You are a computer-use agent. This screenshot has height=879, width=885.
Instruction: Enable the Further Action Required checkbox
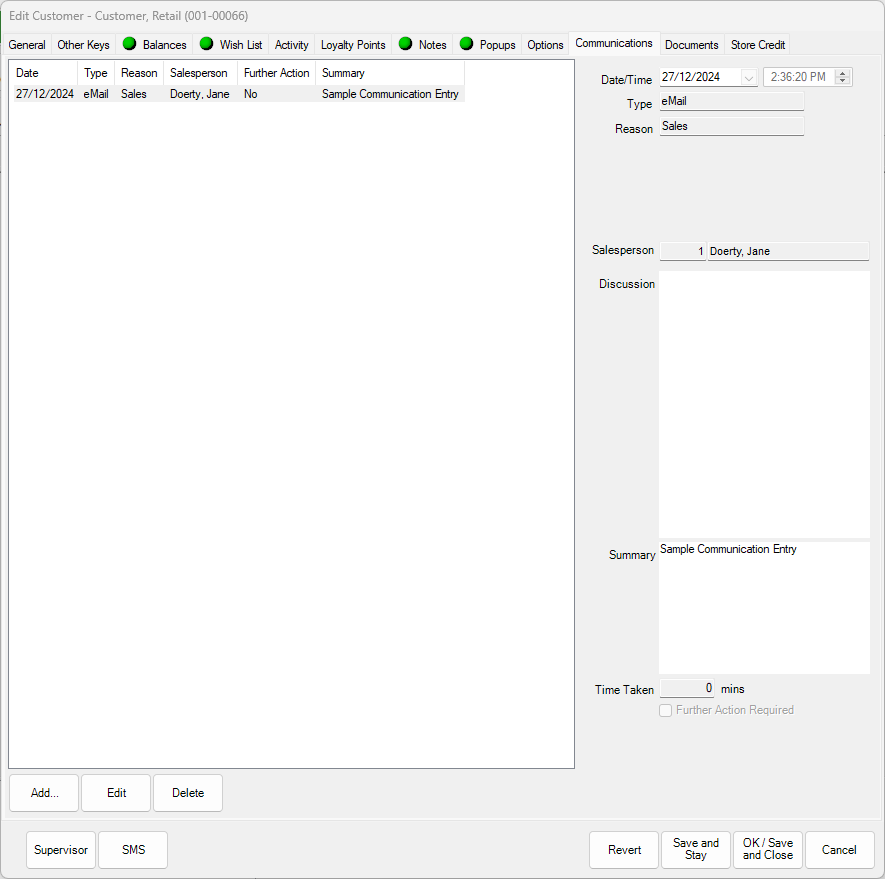click(x=665, y=710)
